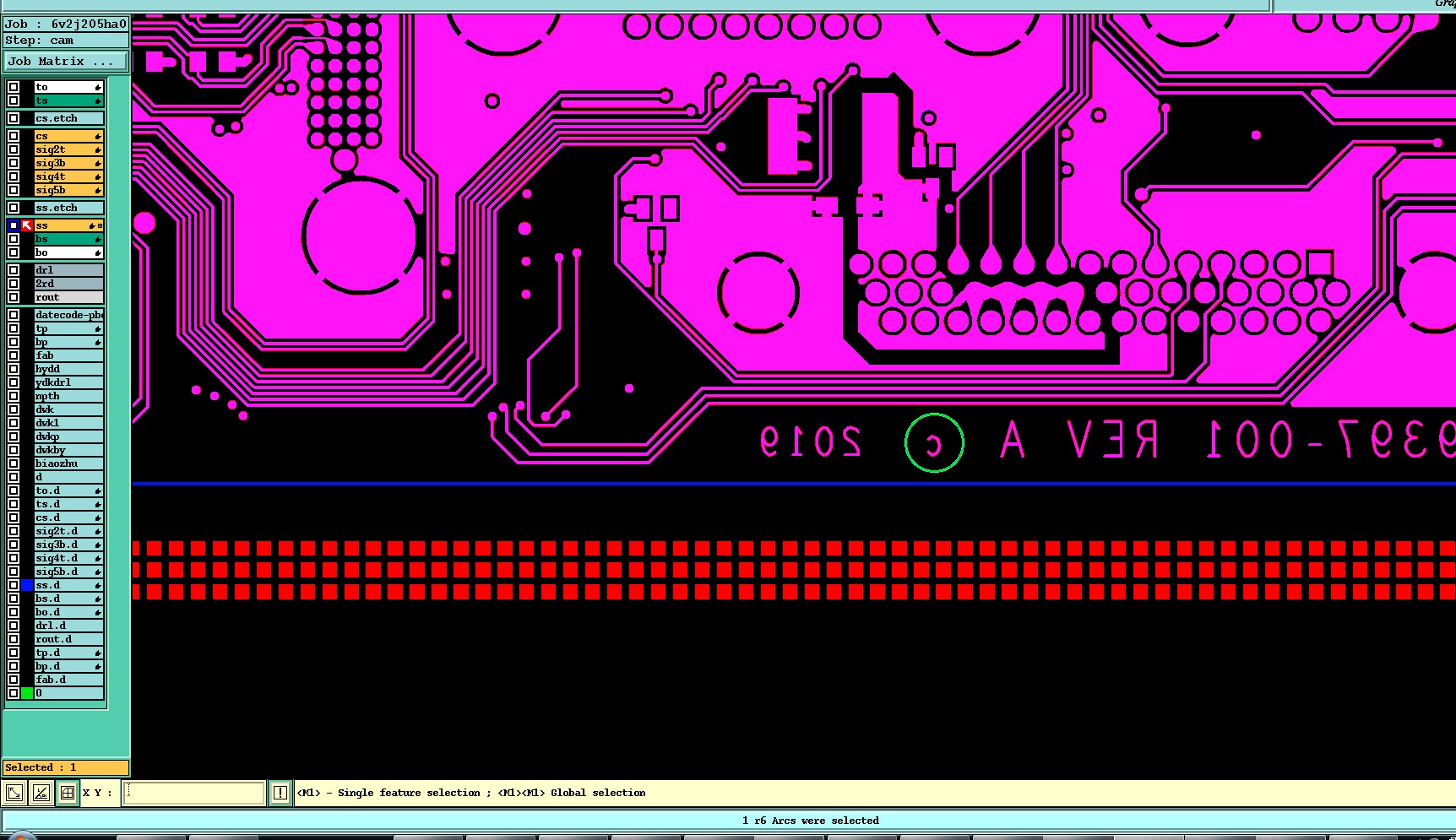1456x840 pixels.
Task: Select the biaozhu layer name
Action: coord(68,463)
